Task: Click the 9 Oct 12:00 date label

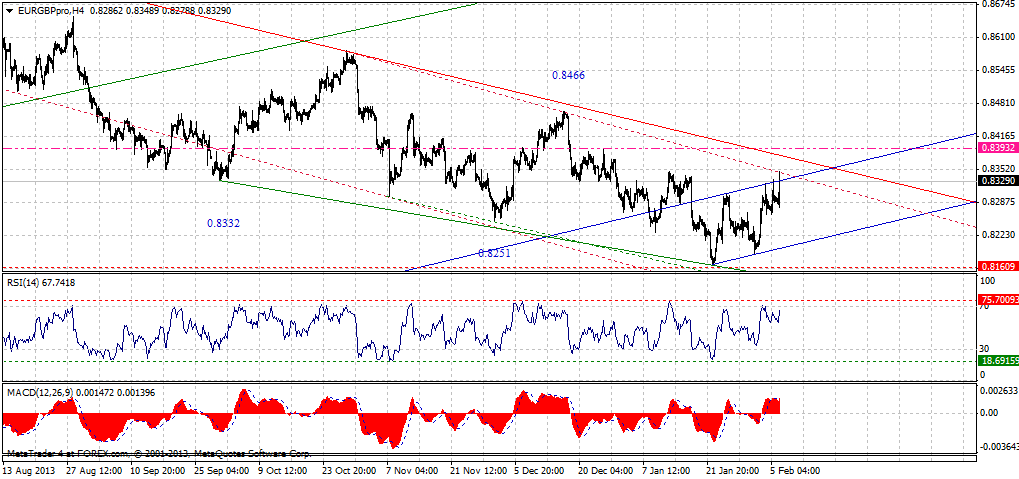Action: coord(283,470)
